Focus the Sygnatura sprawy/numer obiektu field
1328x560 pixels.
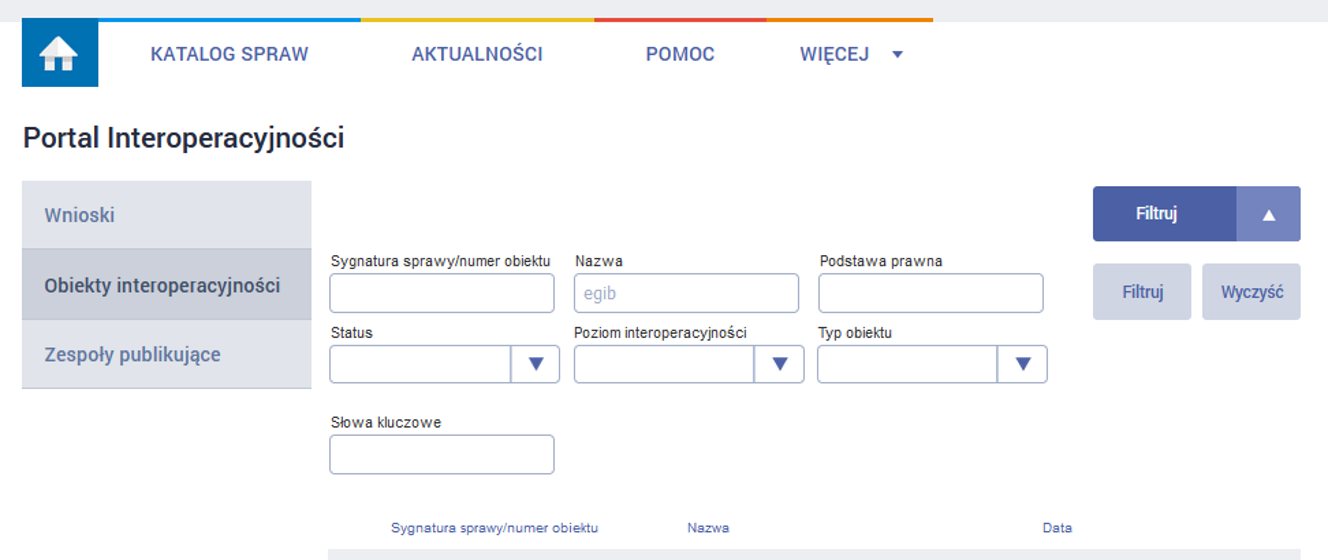click(441, 293)
